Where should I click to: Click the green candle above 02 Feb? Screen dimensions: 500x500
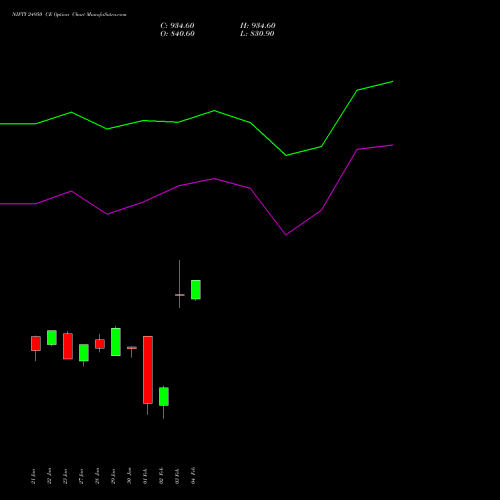(164, 397)
